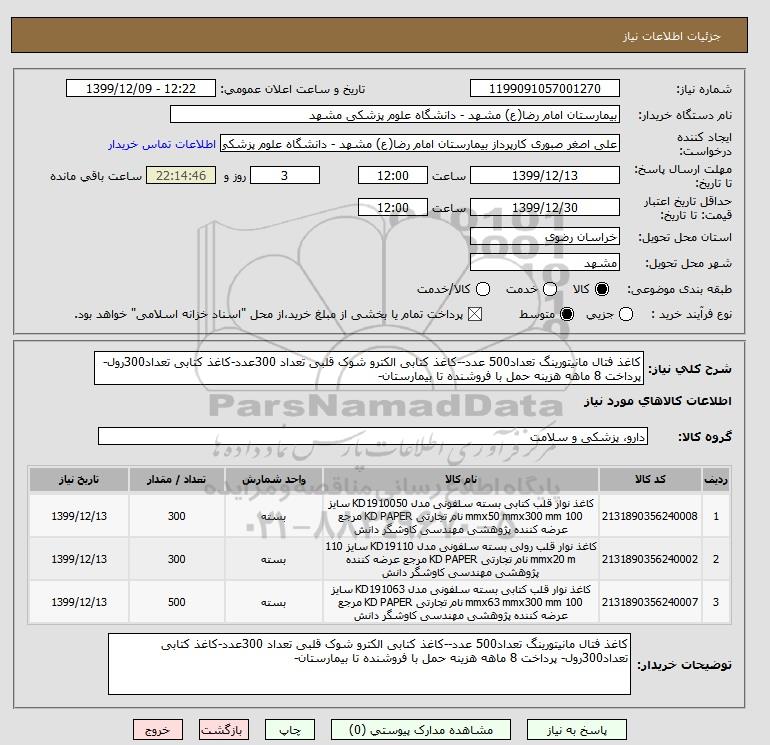The width and height of the screenshot is (770, 745).
Task: Click the توضیحات خریدار text area
Action: click(x=369, y=664)
